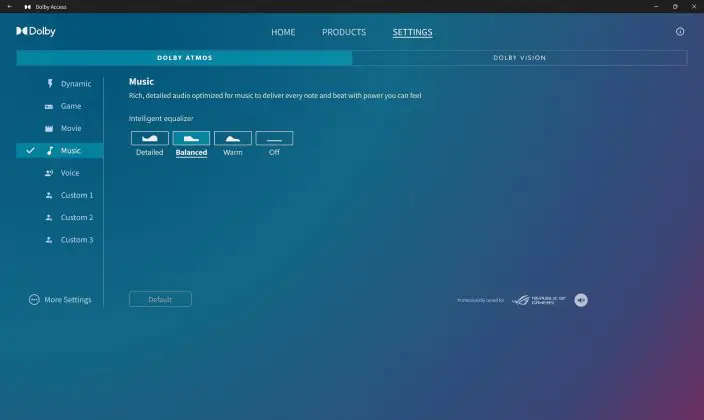The image size is (704, 420).
Task: Select the Dynamic profile label
Action: point(76,84)
